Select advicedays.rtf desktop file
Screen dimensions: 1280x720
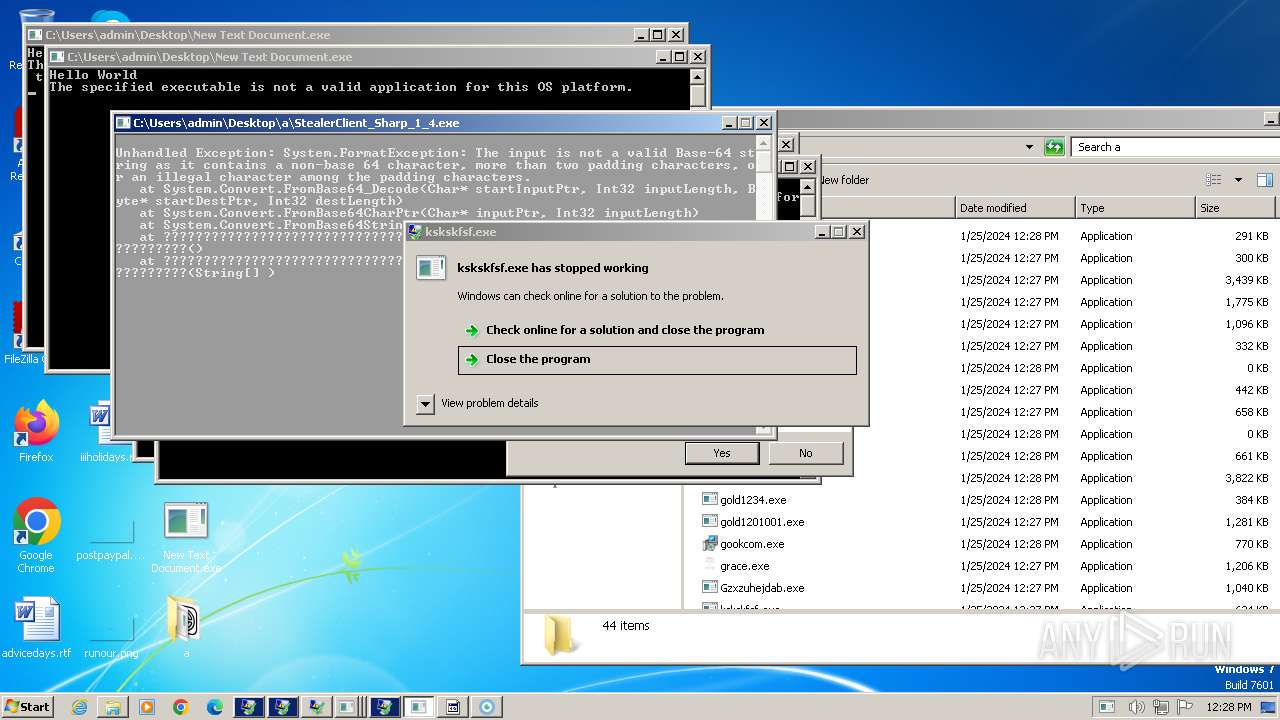36,628
